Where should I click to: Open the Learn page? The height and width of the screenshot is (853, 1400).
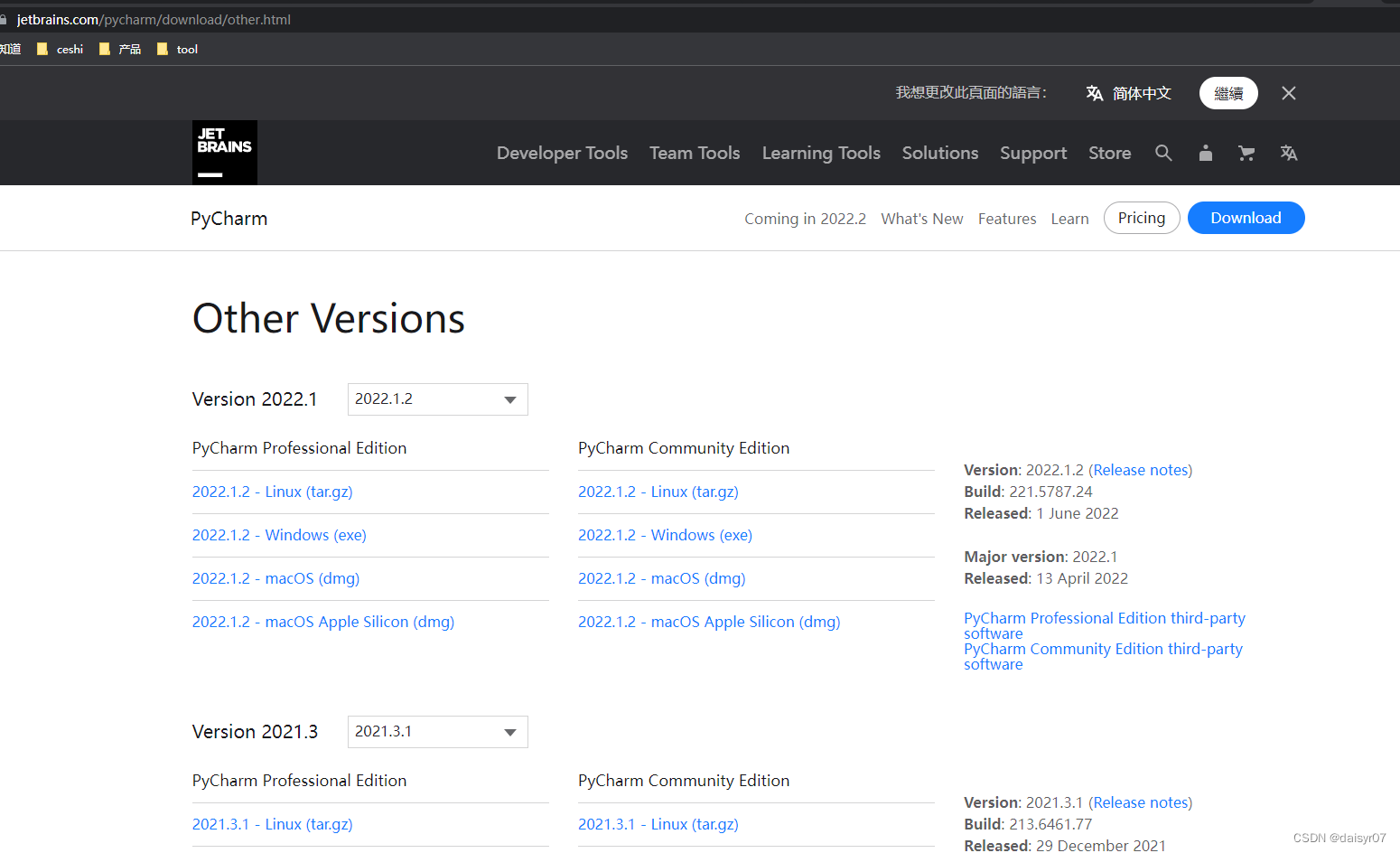1069,219
